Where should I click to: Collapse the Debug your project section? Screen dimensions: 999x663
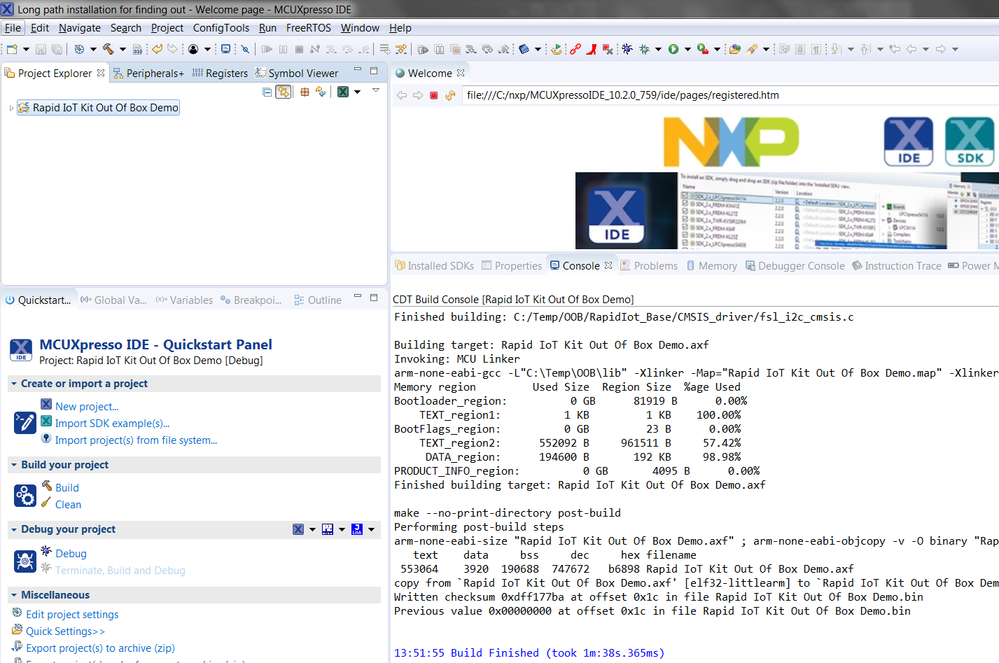(14, 529)
